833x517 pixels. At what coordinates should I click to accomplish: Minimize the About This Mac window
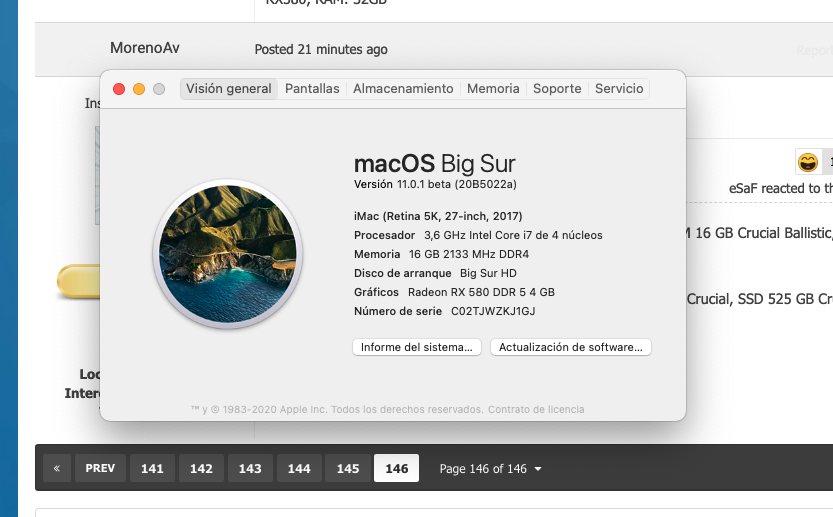[139, 89]
